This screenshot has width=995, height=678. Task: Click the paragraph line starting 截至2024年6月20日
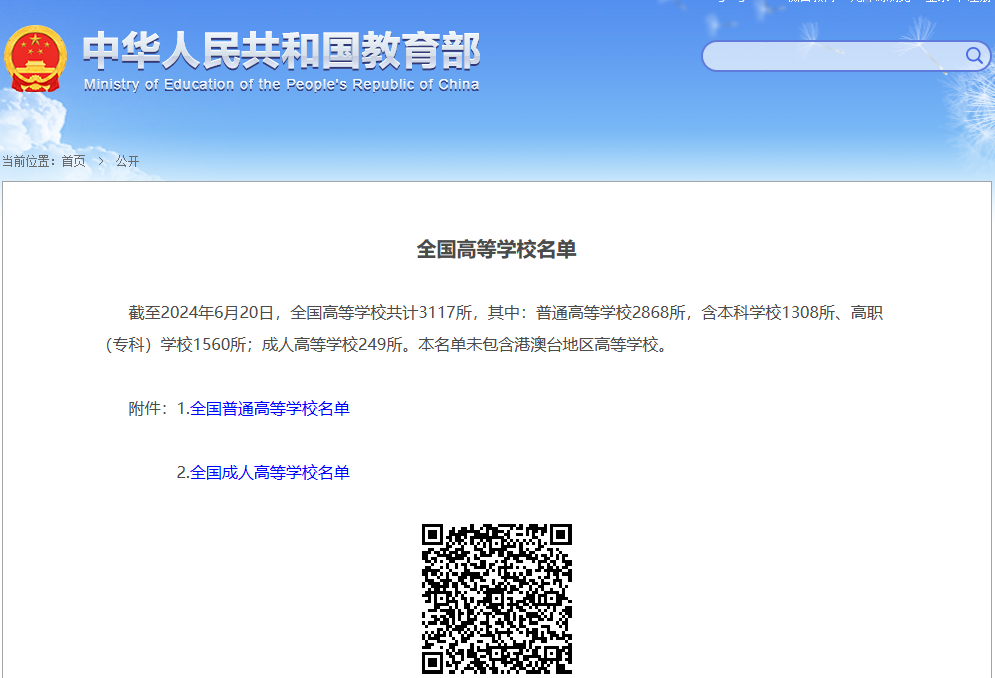505,313
